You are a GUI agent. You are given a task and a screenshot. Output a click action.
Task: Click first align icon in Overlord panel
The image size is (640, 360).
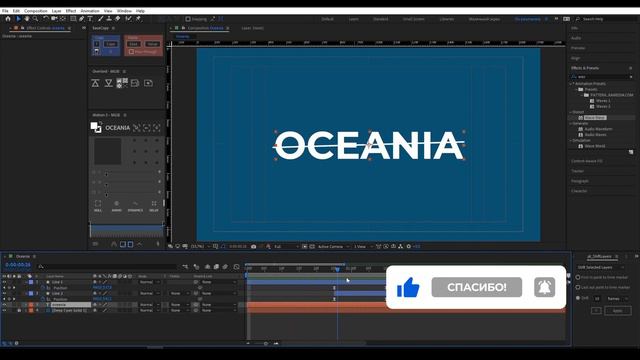point(95,83)
